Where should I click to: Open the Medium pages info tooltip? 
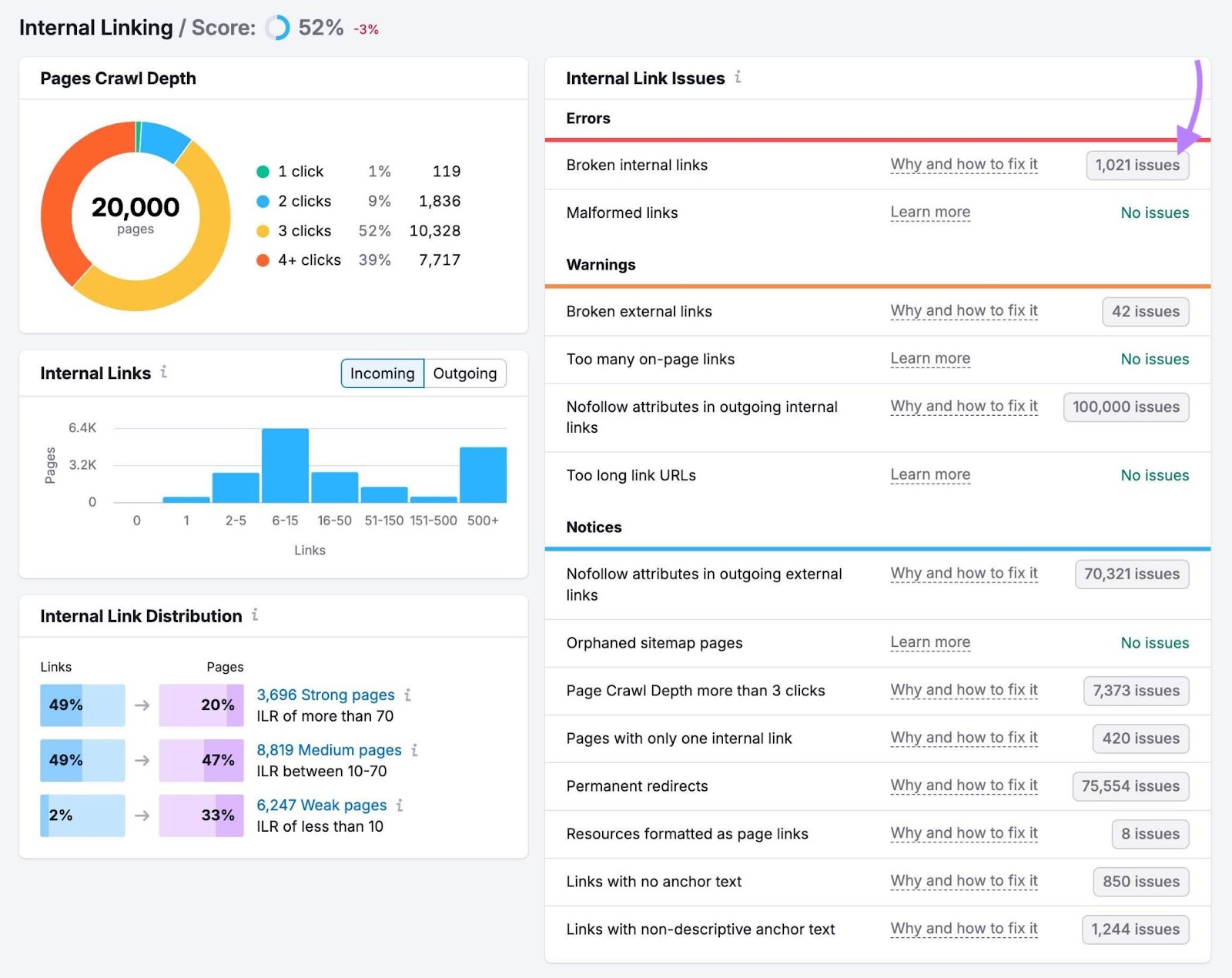click(x=415, y=750)
